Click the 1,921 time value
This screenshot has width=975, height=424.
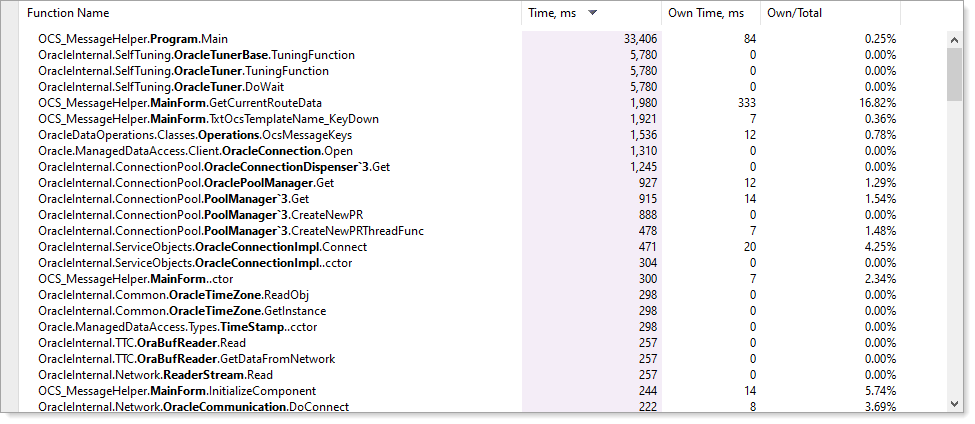point(643,119)
